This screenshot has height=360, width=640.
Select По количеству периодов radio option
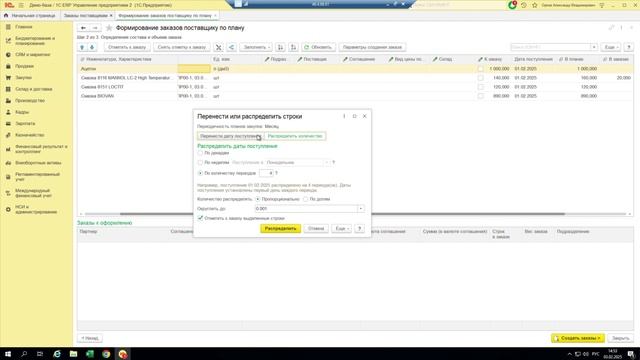(x=200, y=173)
